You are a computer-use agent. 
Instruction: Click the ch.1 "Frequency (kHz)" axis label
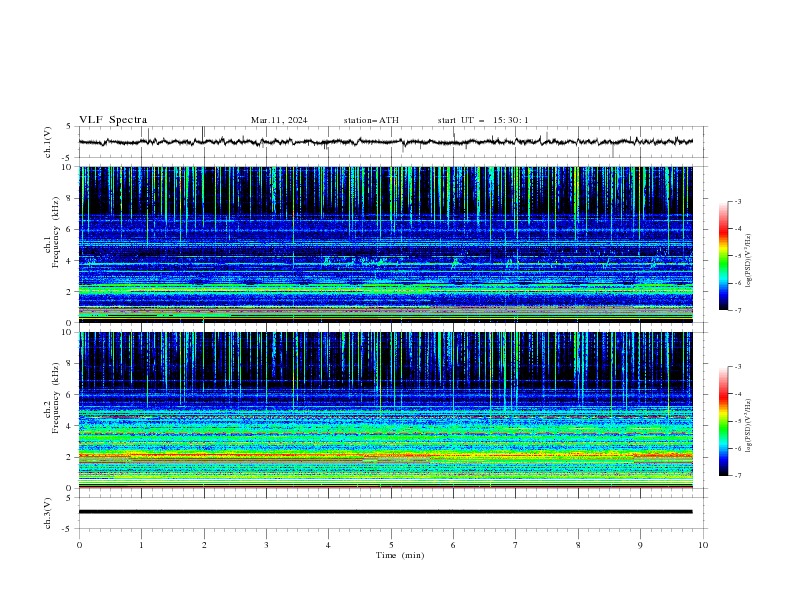(56, 232)
